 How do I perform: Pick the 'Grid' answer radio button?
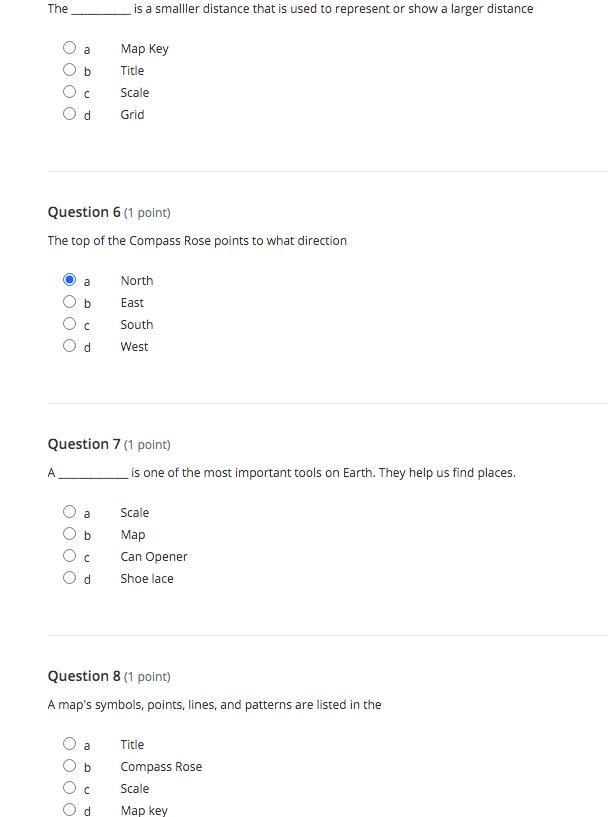70,114
